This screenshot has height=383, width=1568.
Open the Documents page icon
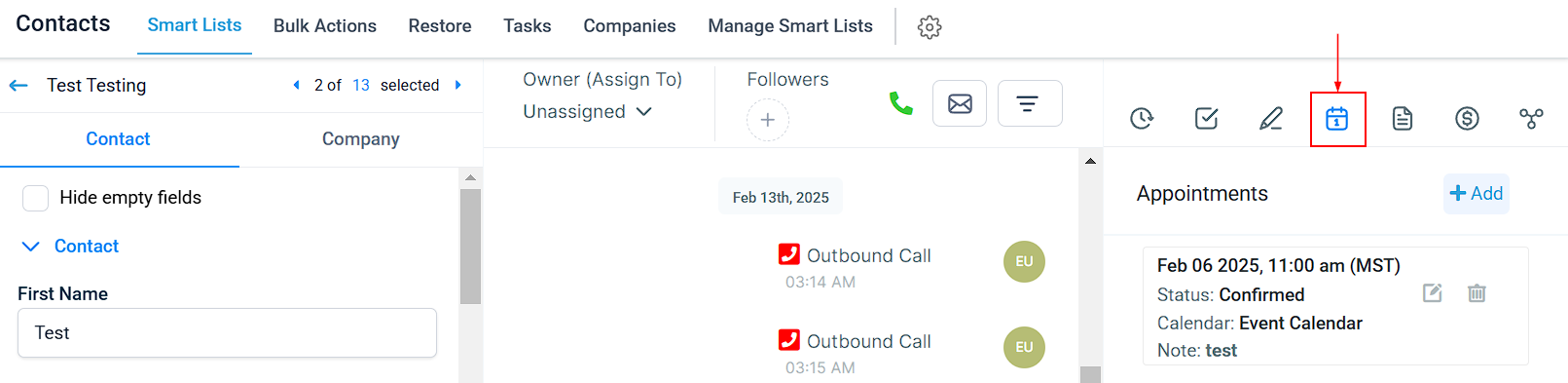point(1403,119)
